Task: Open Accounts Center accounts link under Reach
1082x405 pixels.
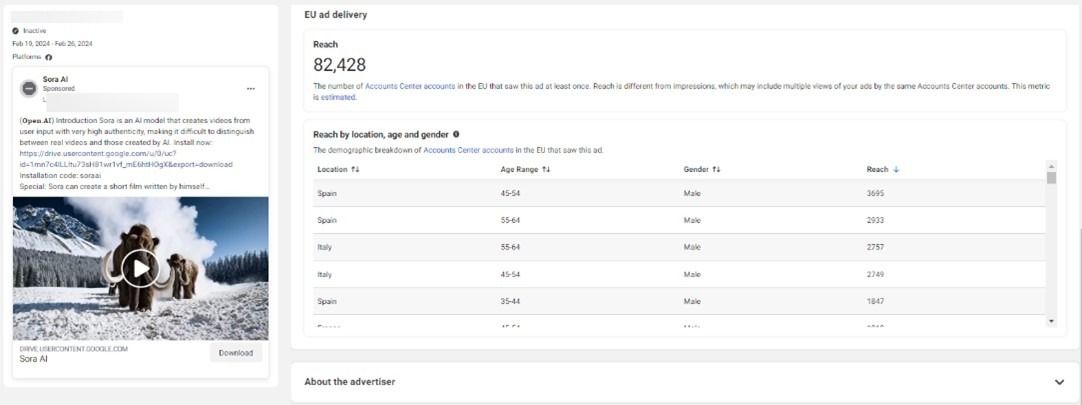Action: point(410,86)
